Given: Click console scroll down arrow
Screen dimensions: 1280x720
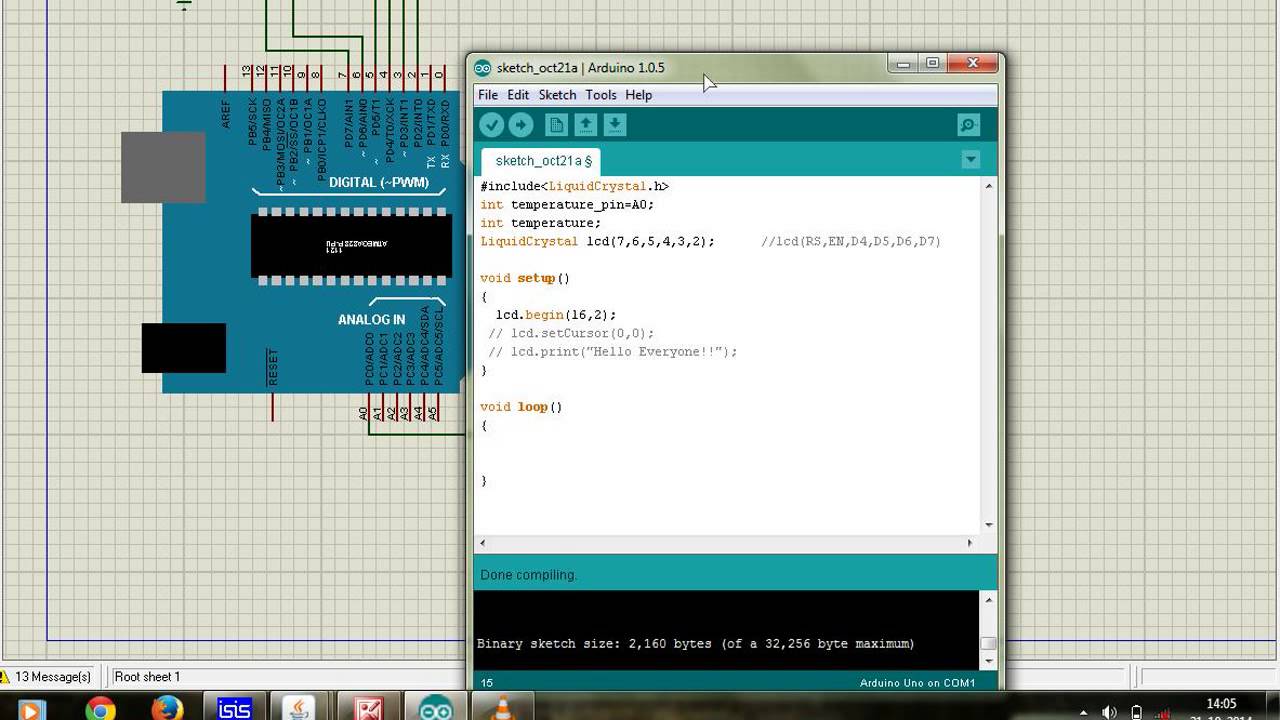Looking at the screenshot, I should pyautogui.click(x=989, y=661).
